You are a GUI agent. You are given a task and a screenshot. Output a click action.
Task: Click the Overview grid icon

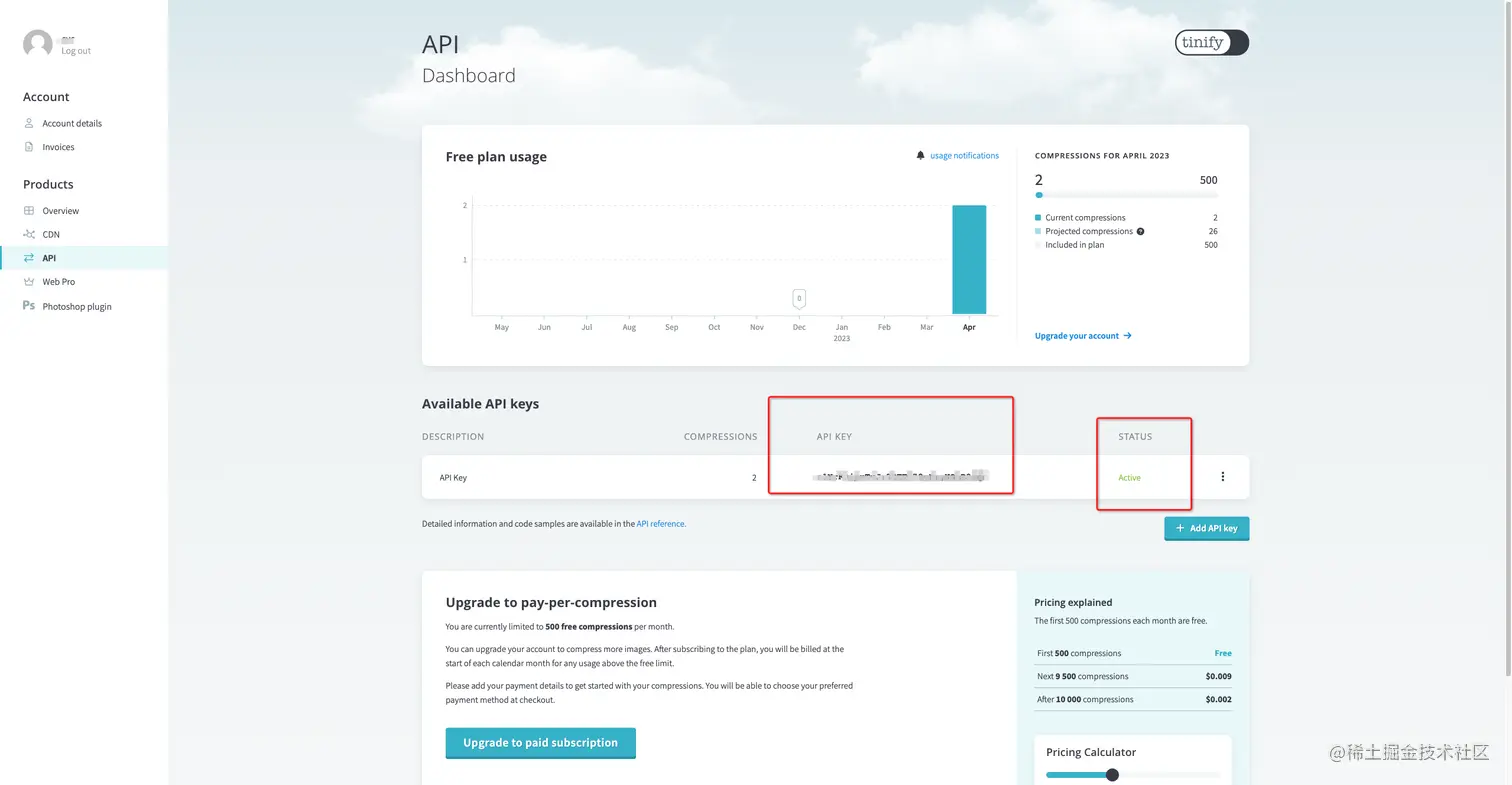pyautogui.click(x=29, y=211)
